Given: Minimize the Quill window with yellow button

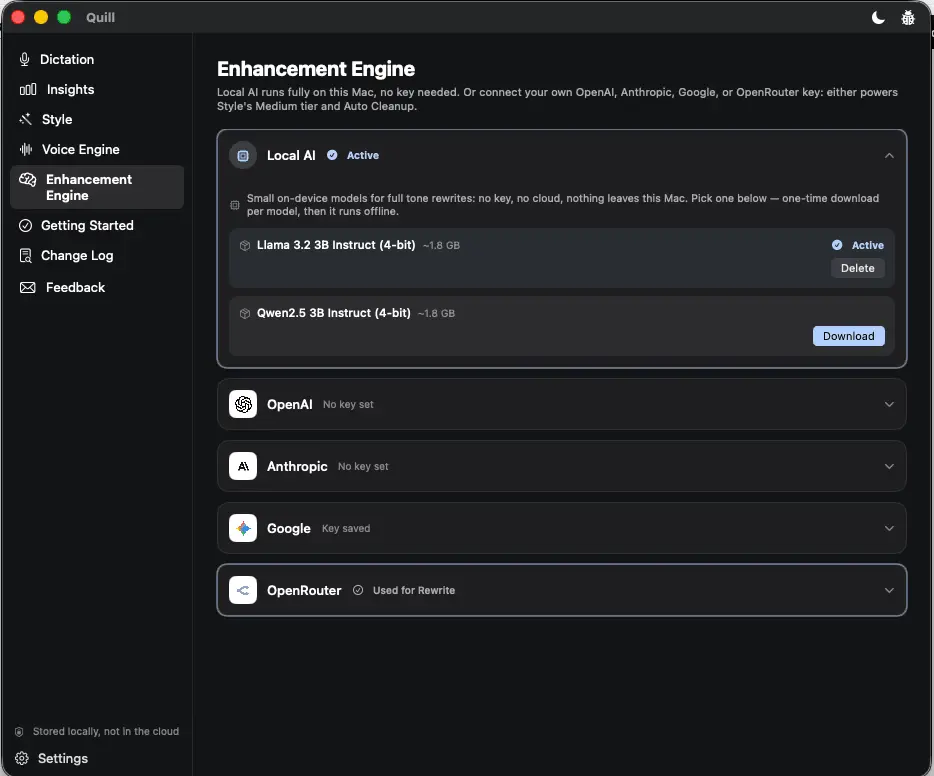Looking at the screenshot, I should [x=41, y=17].
